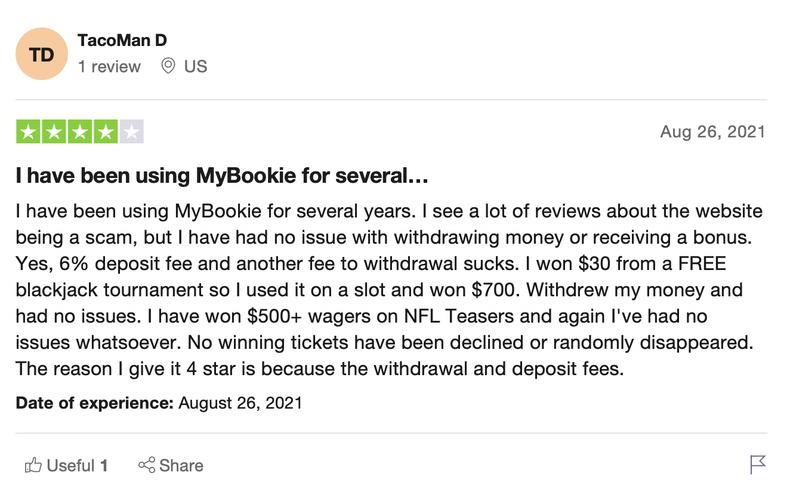The image size is (790, 503).
Task: Click the Aug 26, 2021 date
Action: (713, 132)
